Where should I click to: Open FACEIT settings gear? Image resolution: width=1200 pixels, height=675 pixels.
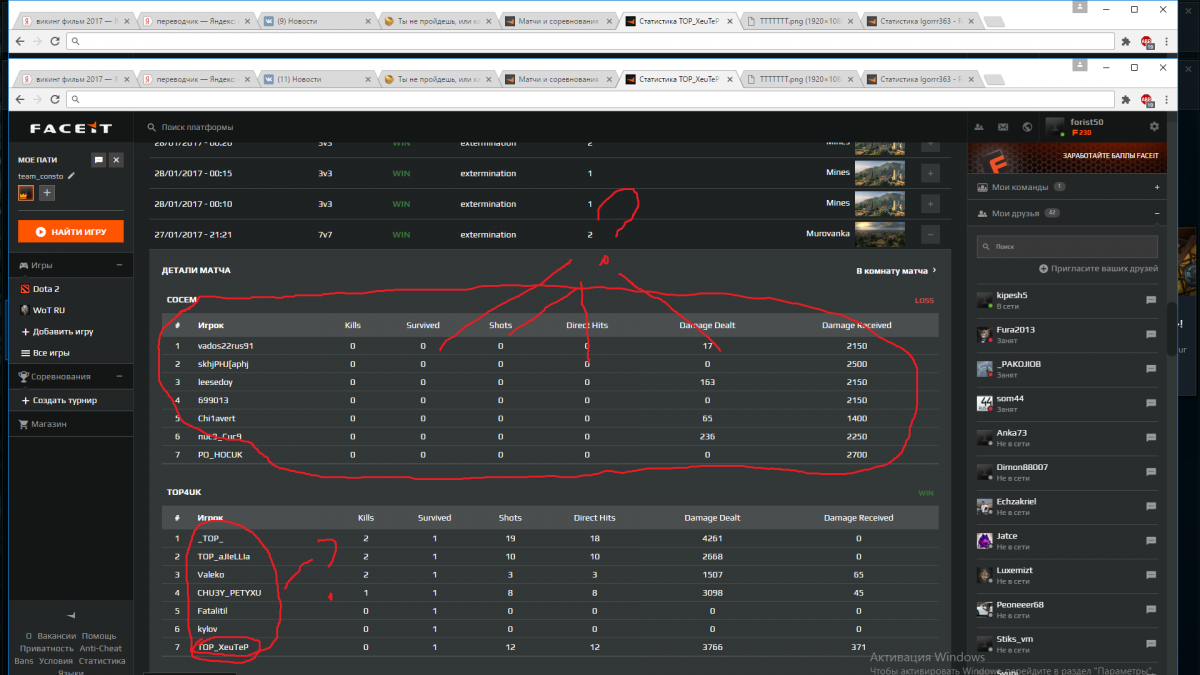pyautogui.click(x=1154, y=127)
